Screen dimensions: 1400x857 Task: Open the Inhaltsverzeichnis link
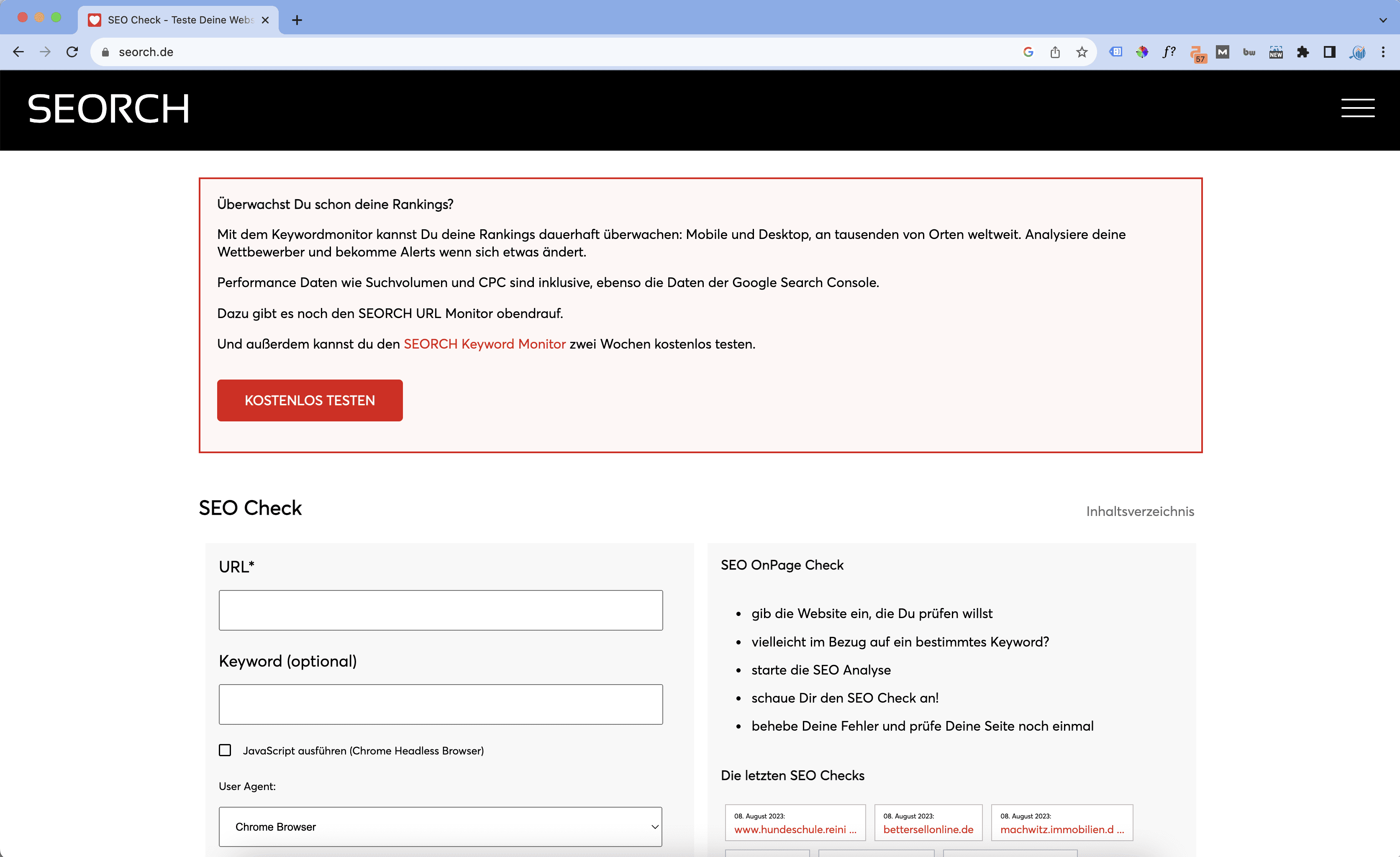tap(1140, 511)
